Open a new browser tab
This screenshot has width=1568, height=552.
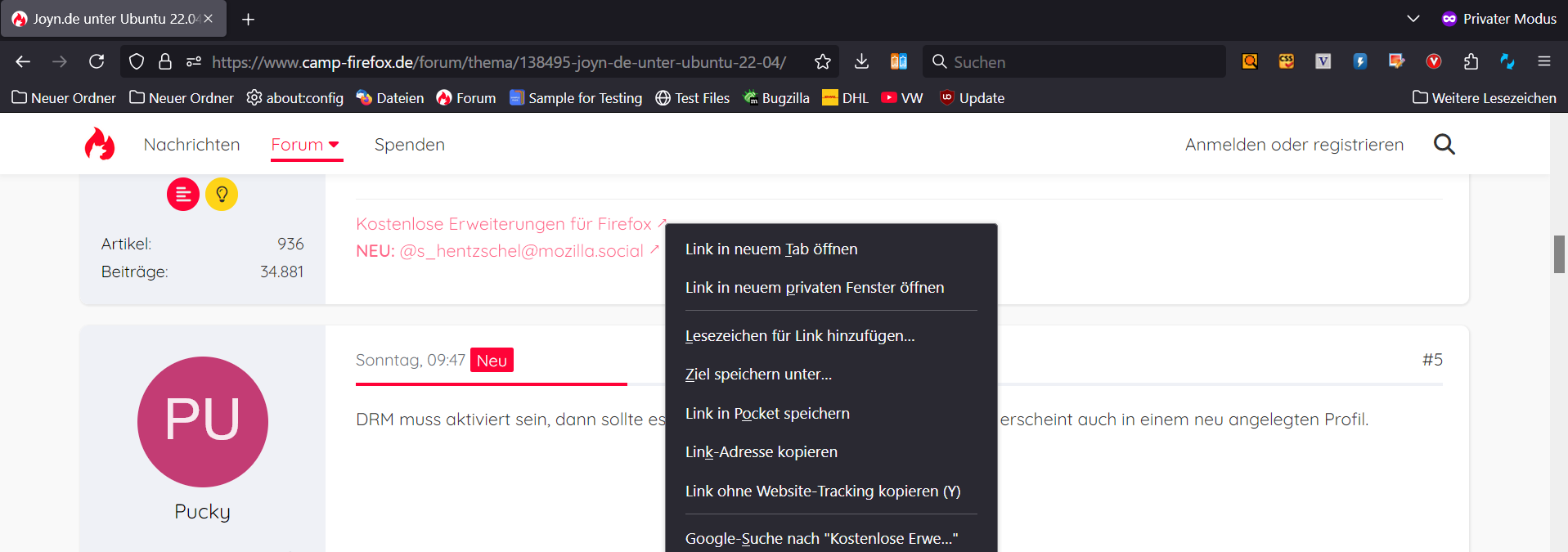249,19
